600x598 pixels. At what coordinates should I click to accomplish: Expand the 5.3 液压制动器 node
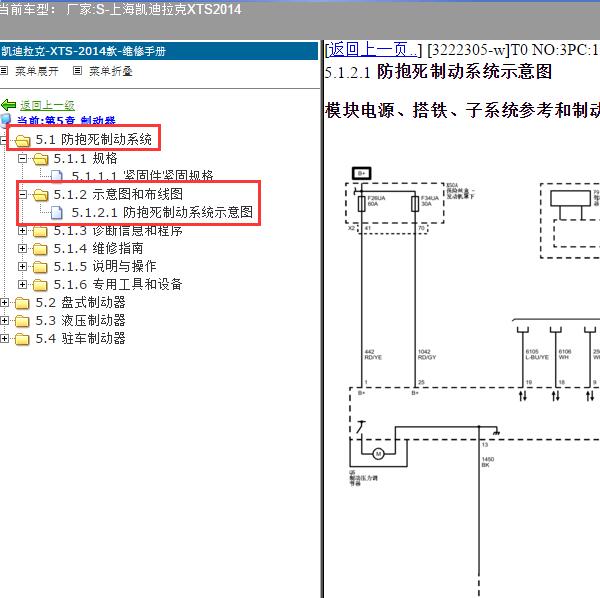click(x=4, y=320)
